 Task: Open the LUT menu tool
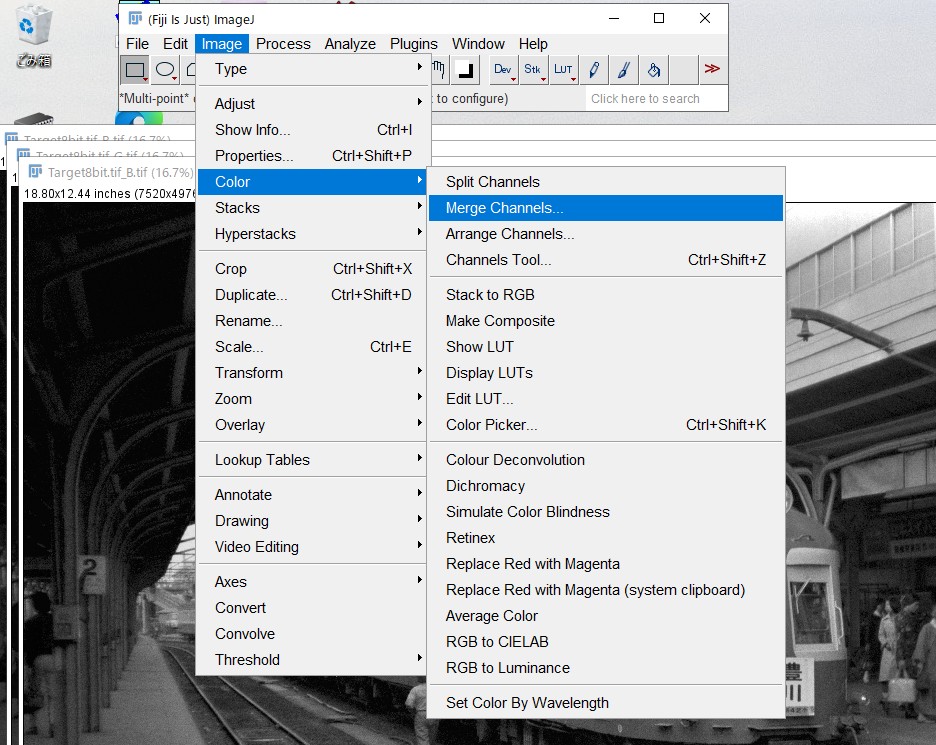click(563, 70)
